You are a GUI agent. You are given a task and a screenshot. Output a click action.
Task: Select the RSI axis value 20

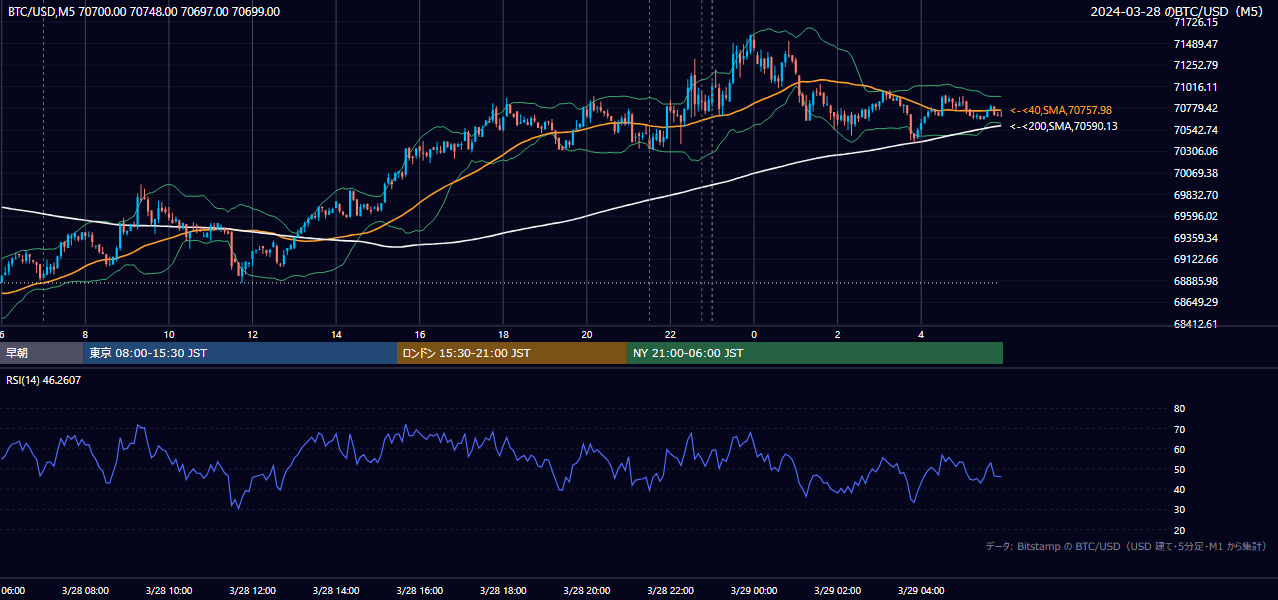1179,530
